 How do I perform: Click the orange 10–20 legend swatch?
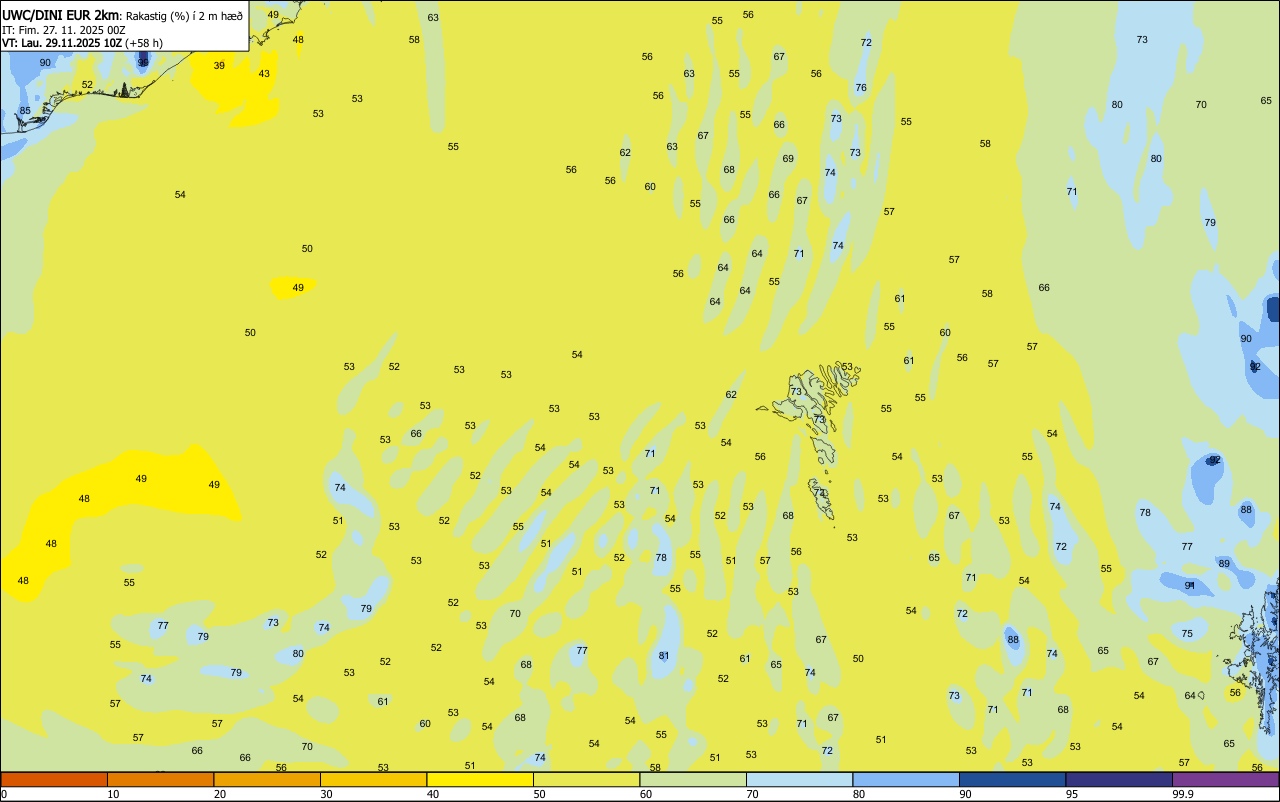pyautogui.click(x=160, y=779)
